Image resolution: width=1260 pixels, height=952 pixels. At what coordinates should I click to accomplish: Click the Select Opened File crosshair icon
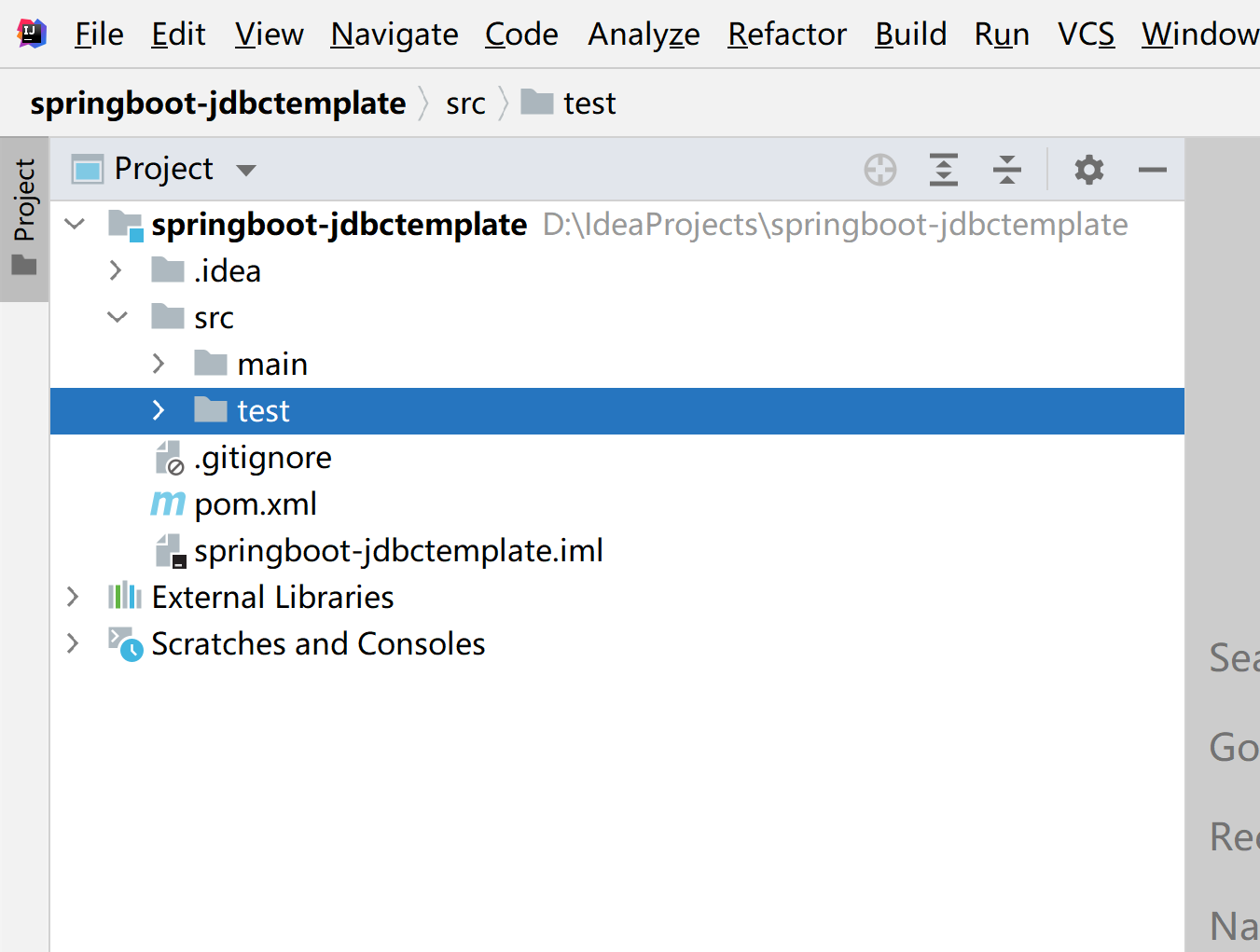pos(879,169)
